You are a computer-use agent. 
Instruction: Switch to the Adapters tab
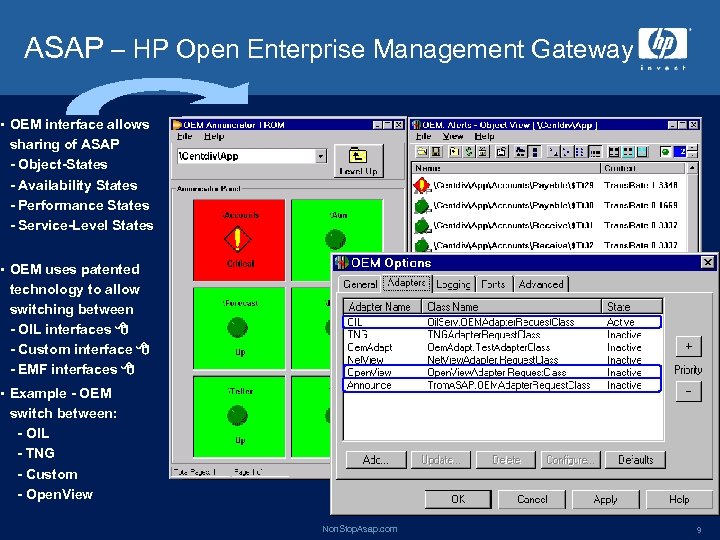tap(407, 283)
